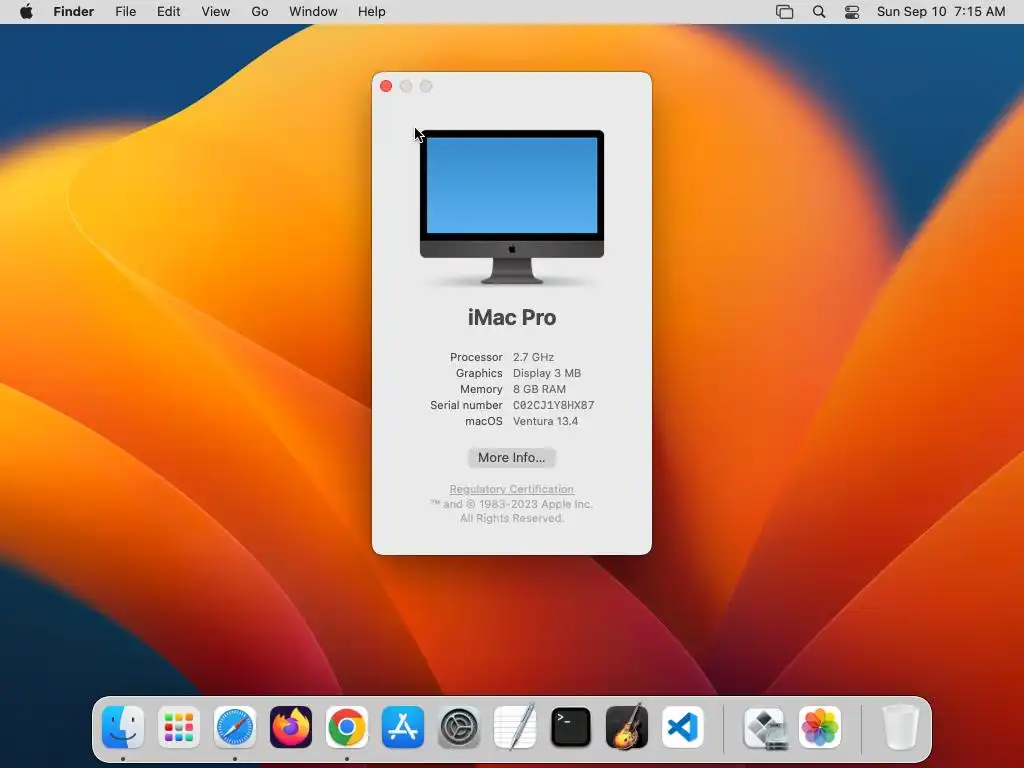Click the date and time in the menu bar
This screenshot has width=1024, height=768.
[941, 12]
